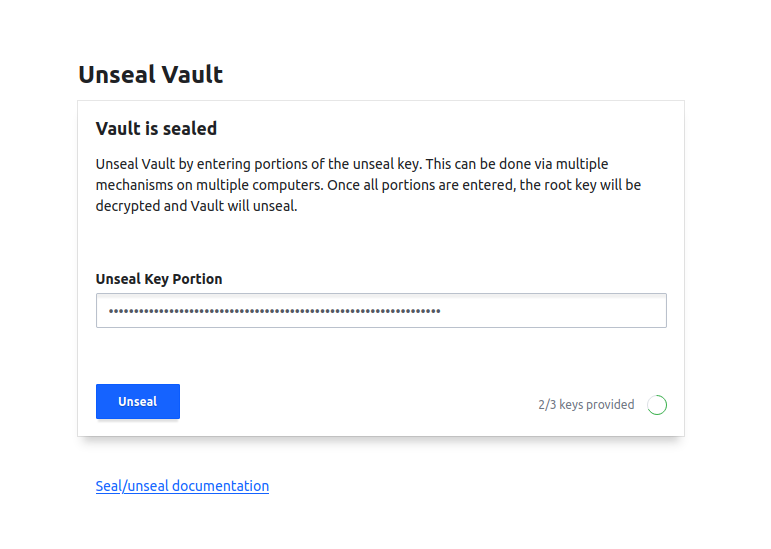This screenshot has height=549, width=771.
Task: Click the description line starting "decrypted and Vault"
Action: tap(196, 208)
